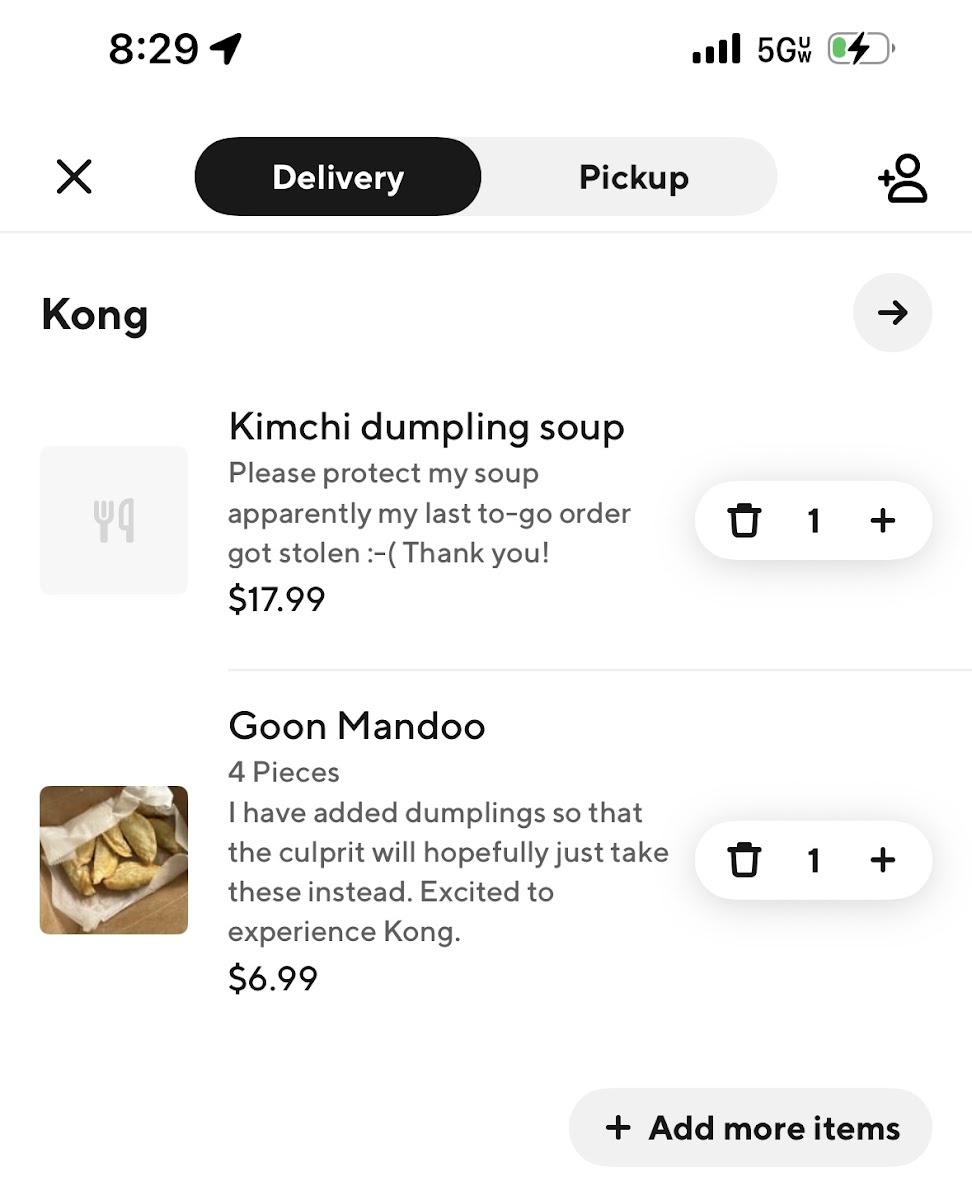Edit the soup special instructions note
972x1200 pixels.
click(429, 513)
